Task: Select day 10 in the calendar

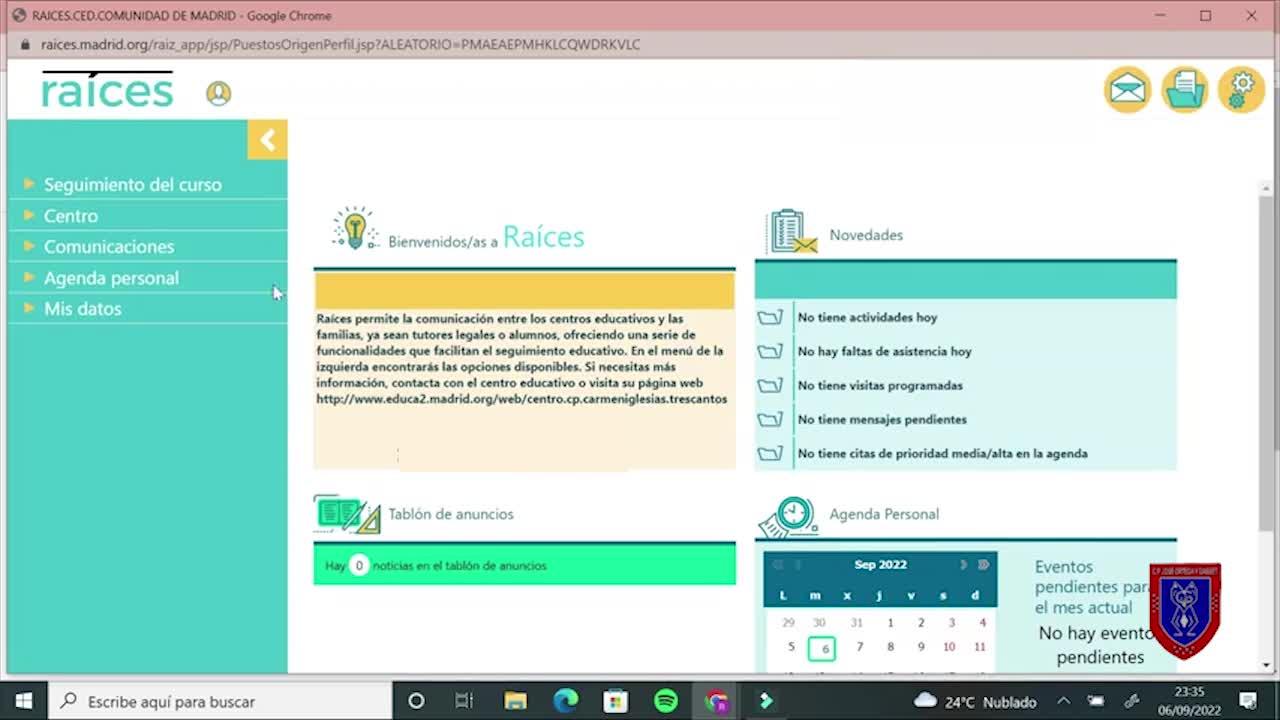Action: [x=949, y=647]
